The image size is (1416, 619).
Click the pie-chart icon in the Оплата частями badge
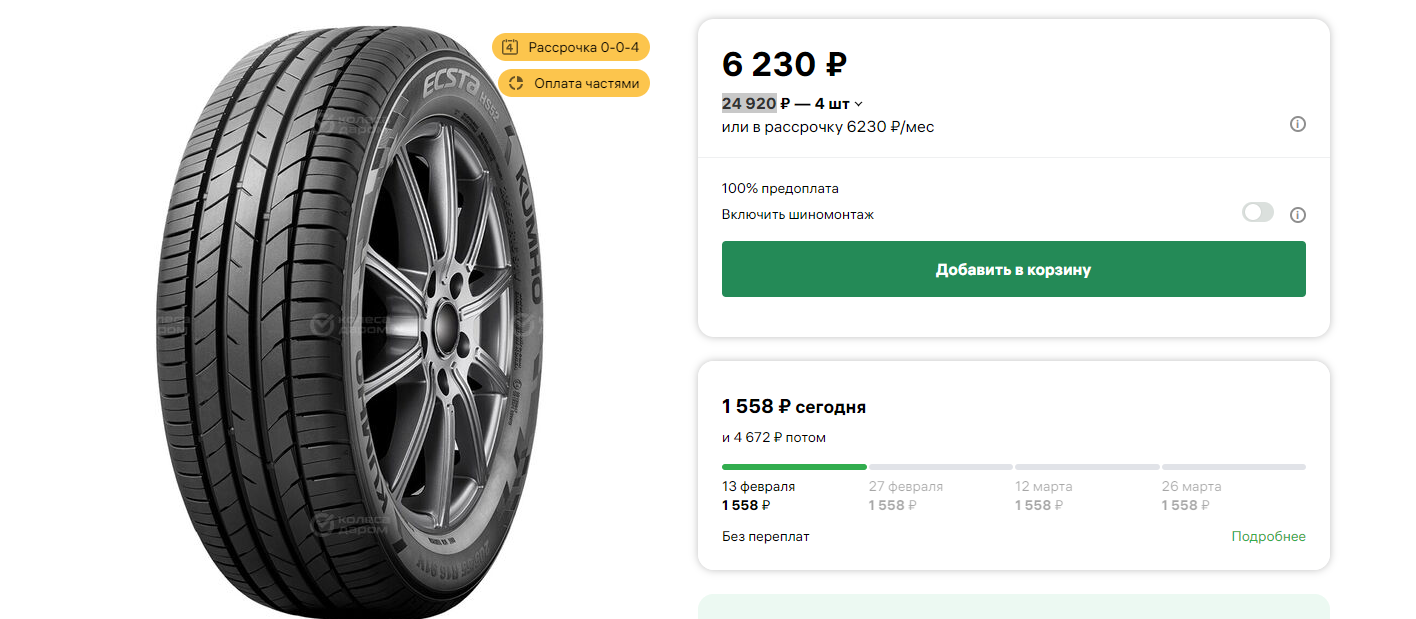(x=515, y=83)
